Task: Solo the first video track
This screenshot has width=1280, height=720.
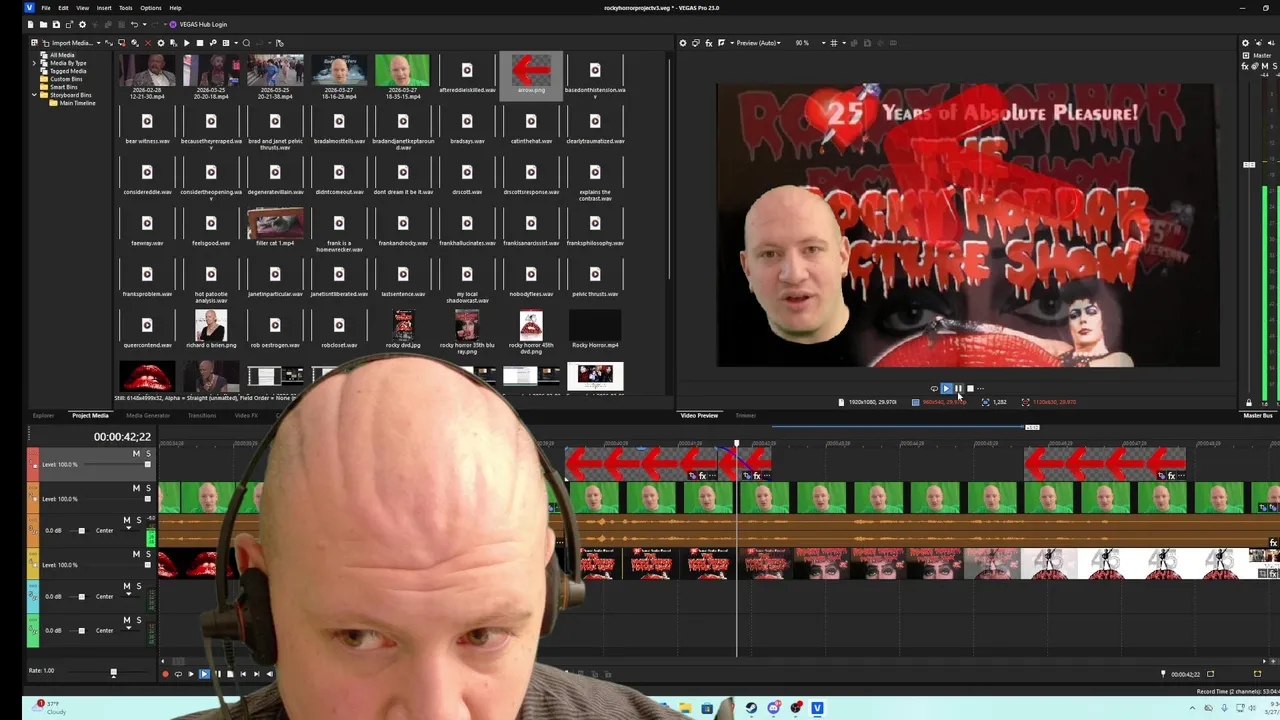Action: pos(148,454)
